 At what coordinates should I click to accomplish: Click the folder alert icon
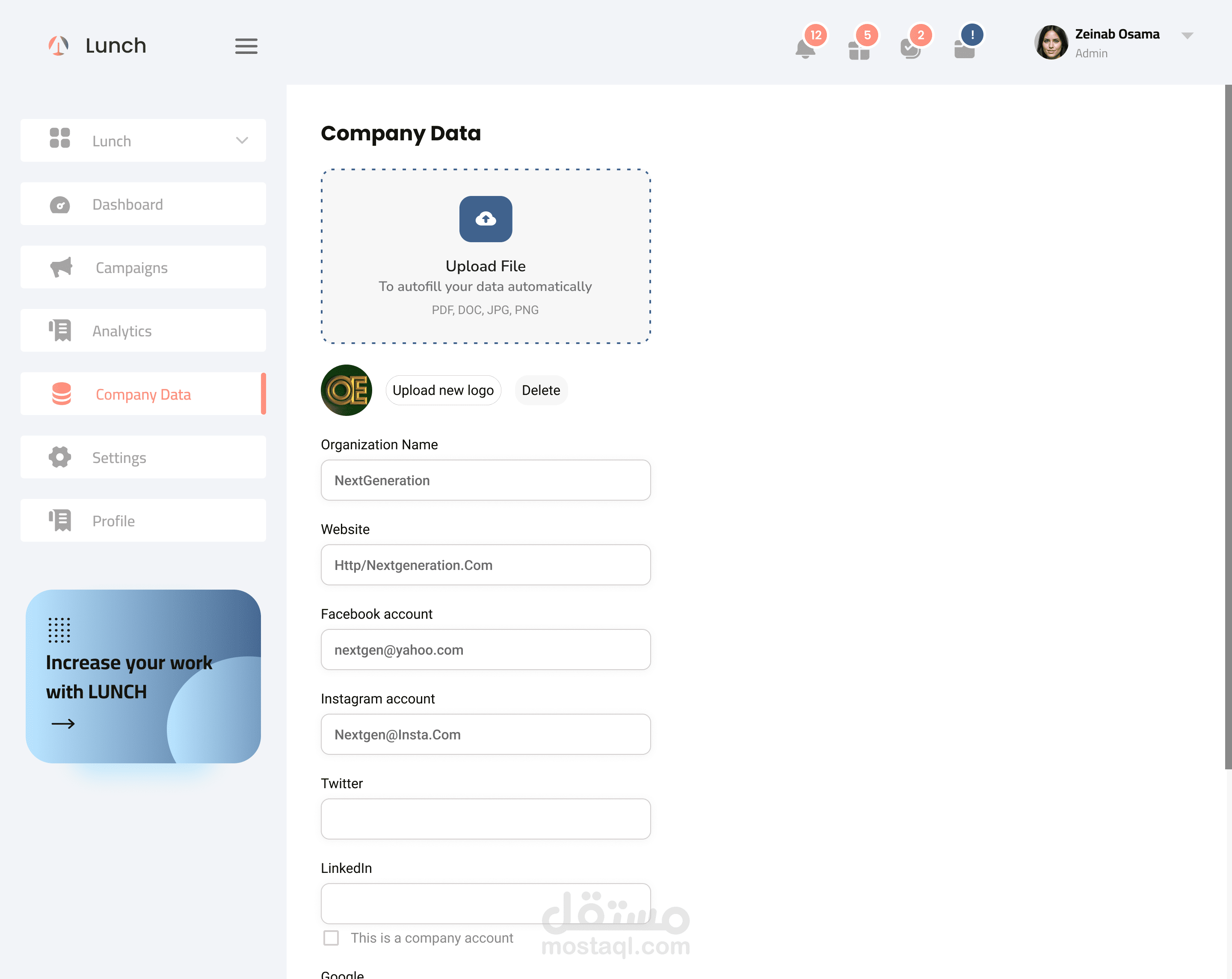tap(964, 49)
